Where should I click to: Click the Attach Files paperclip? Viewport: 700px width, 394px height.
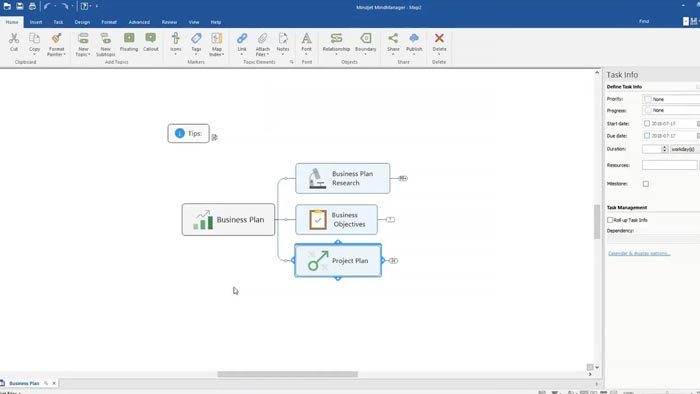pos(262,39)
